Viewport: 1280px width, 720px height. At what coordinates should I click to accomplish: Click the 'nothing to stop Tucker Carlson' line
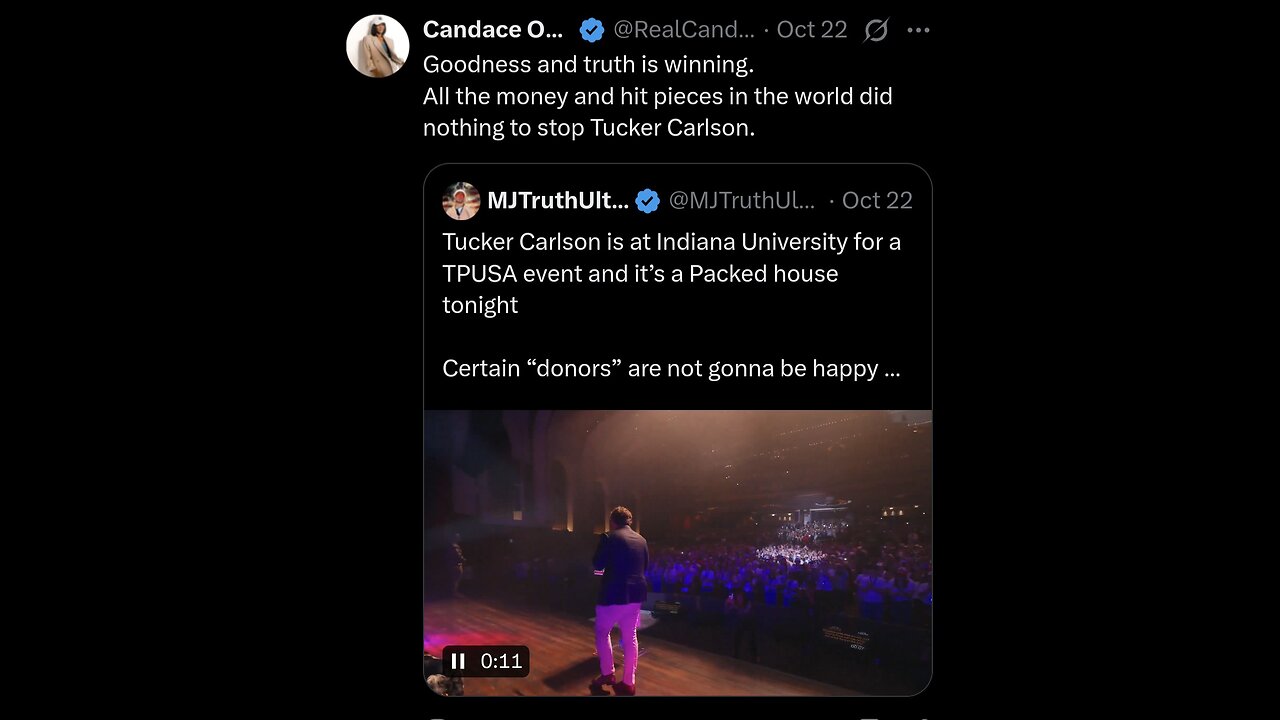[588, 128]
